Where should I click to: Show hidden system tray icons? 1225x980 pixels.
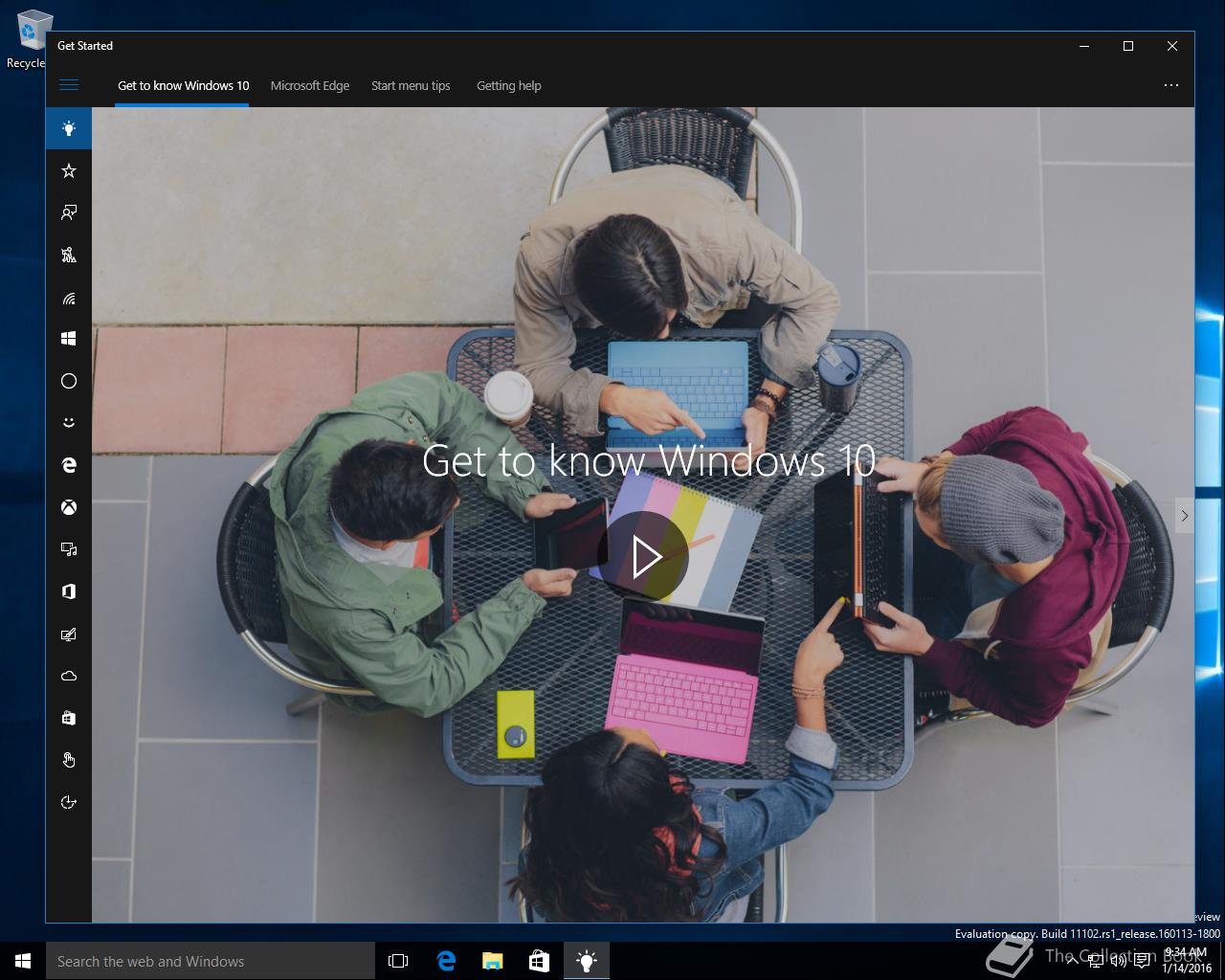click(x=1072, y=961)
